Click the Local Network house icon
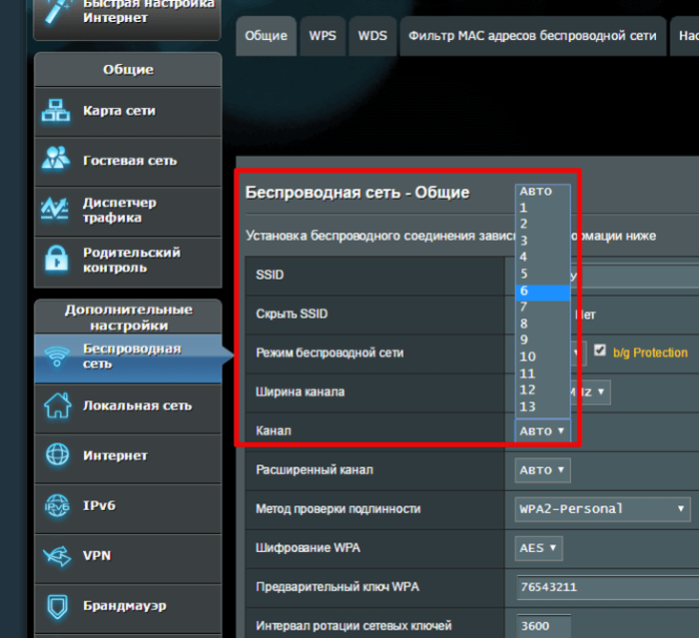Screen dimensions: 699x638 tap(57, 405)
